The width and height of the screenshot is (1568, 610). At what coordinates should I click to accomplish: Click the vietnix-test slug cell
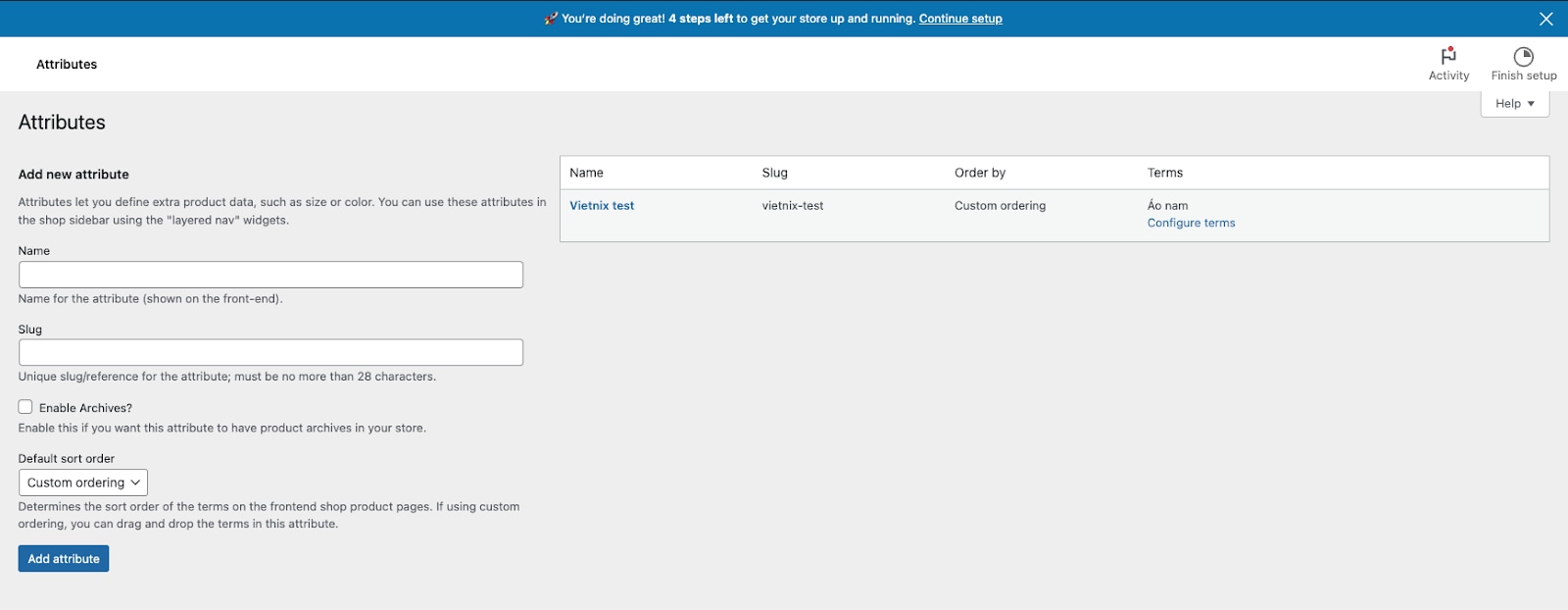click(x=792, y=206)
